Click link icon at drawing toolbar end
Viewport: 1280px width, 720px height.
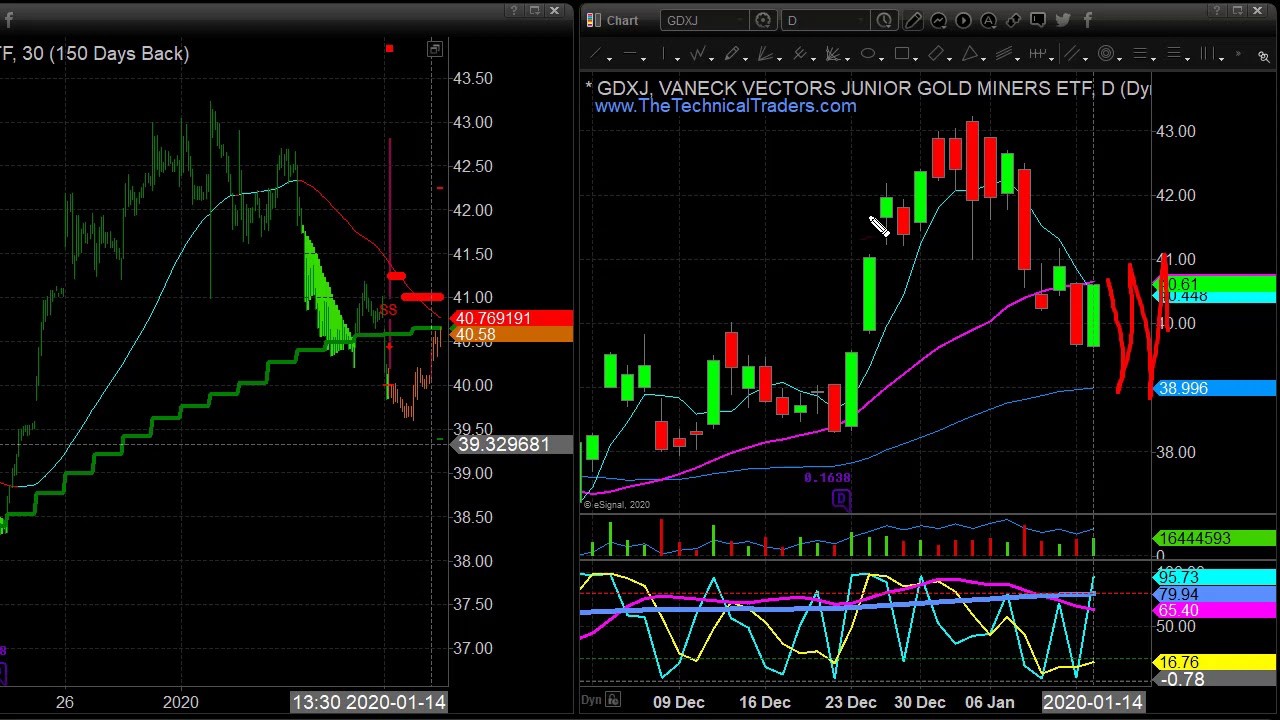click(1264, 56)
